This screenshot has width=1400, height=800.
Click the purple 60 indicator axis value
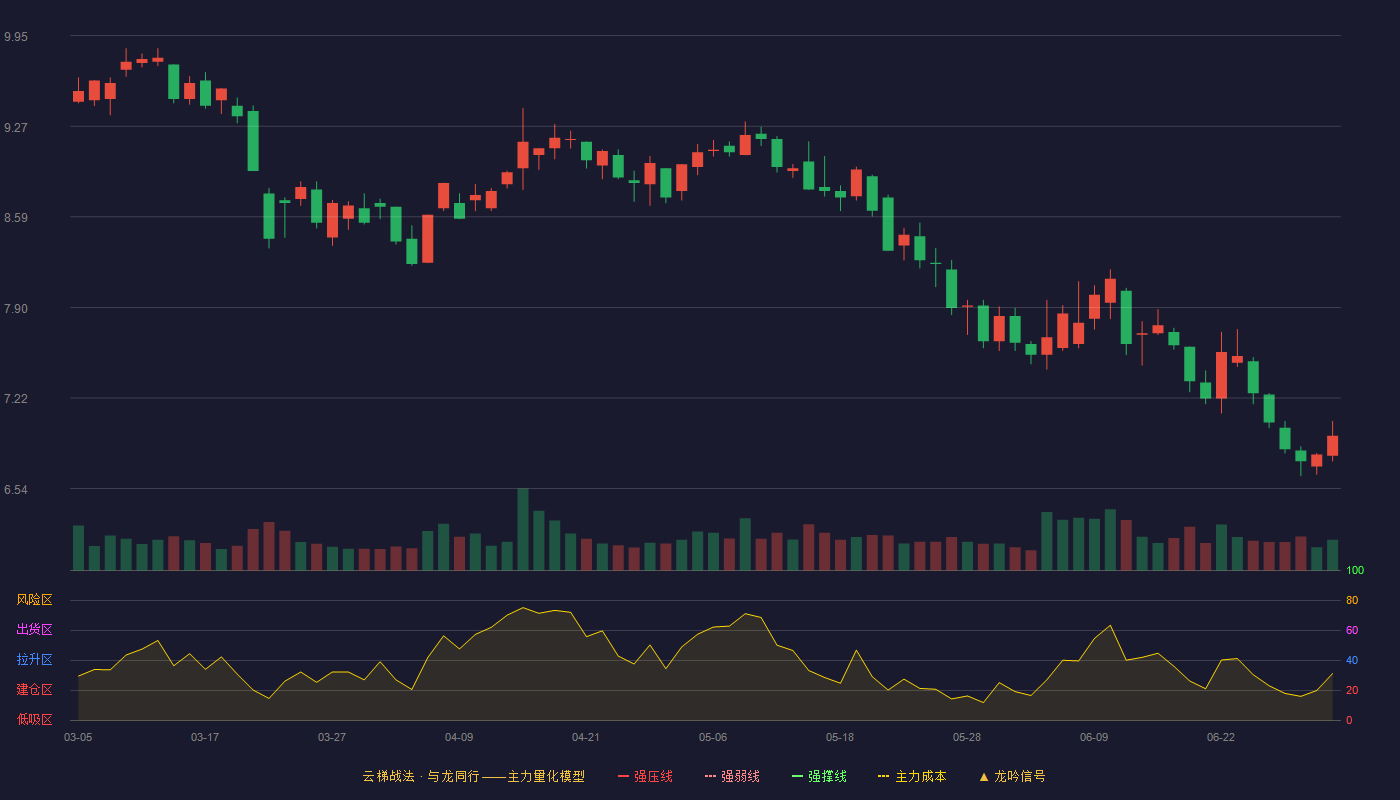(x=1352, y=630)
